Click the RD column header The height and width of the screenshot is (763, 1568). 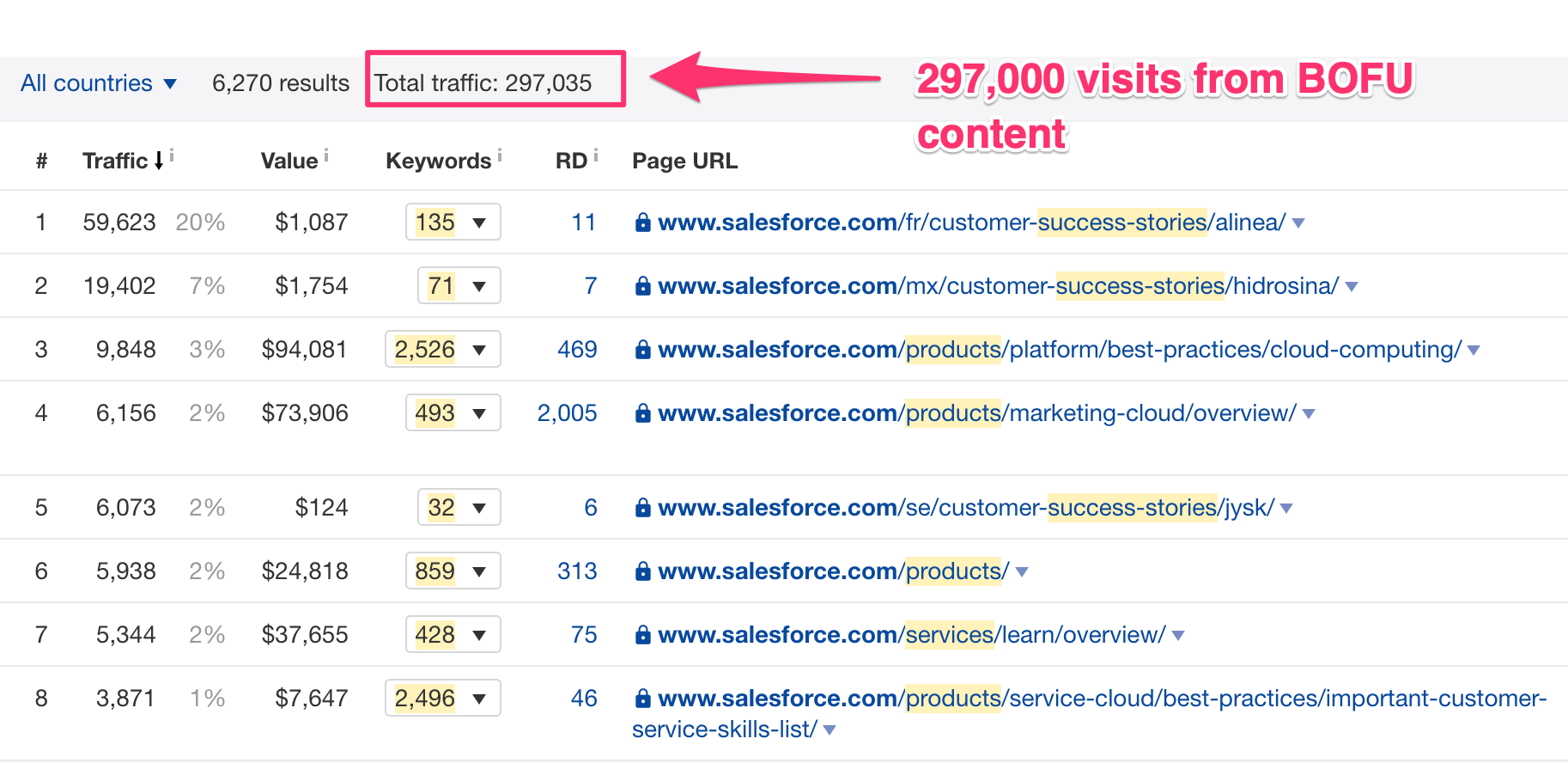571,161
